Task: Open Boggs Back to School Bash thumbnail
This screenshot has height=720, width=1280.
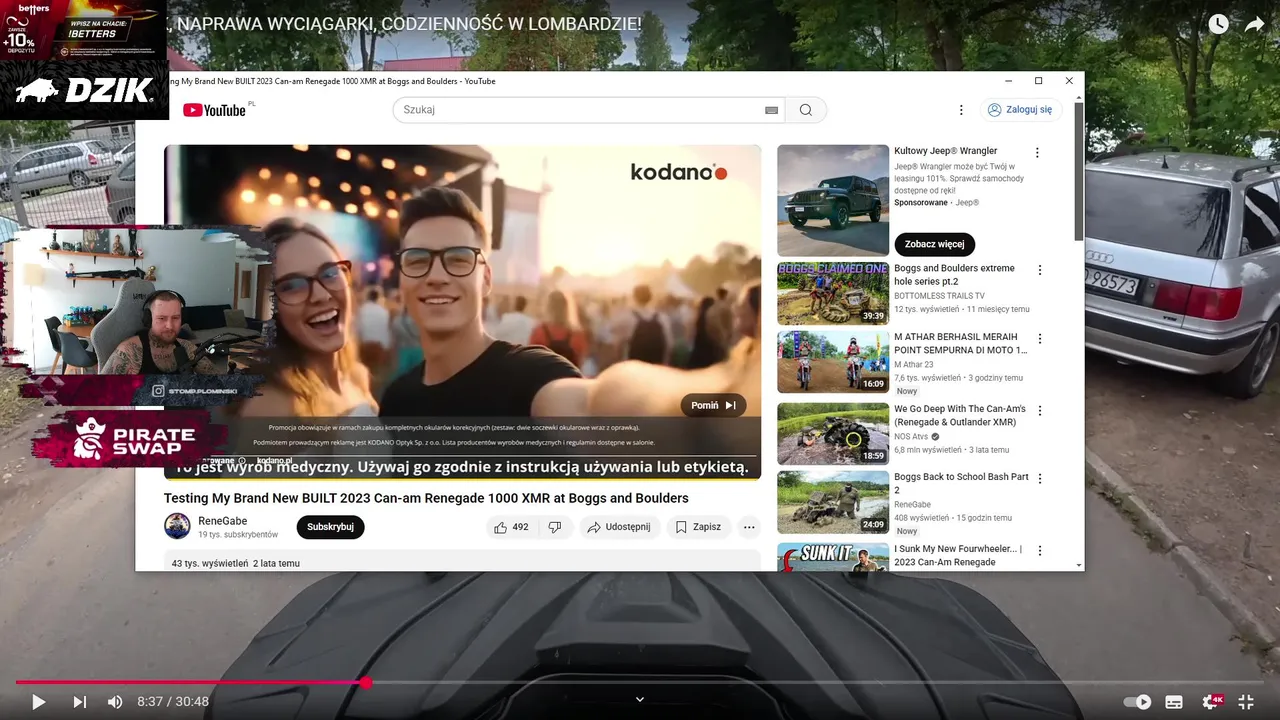Action: [x=833, y=502]
